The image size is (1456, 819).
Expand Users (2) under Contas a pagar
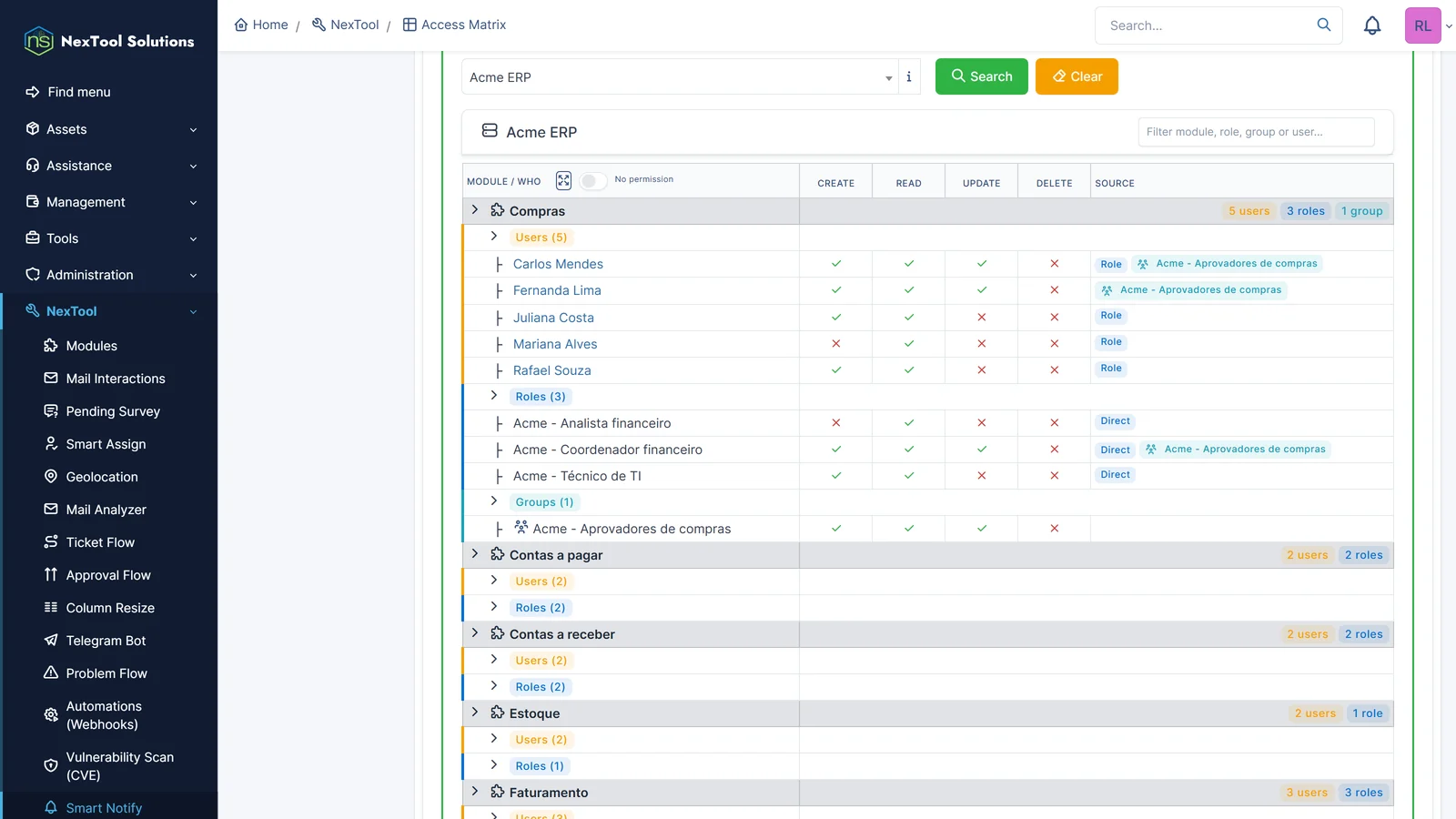[494, 581]
